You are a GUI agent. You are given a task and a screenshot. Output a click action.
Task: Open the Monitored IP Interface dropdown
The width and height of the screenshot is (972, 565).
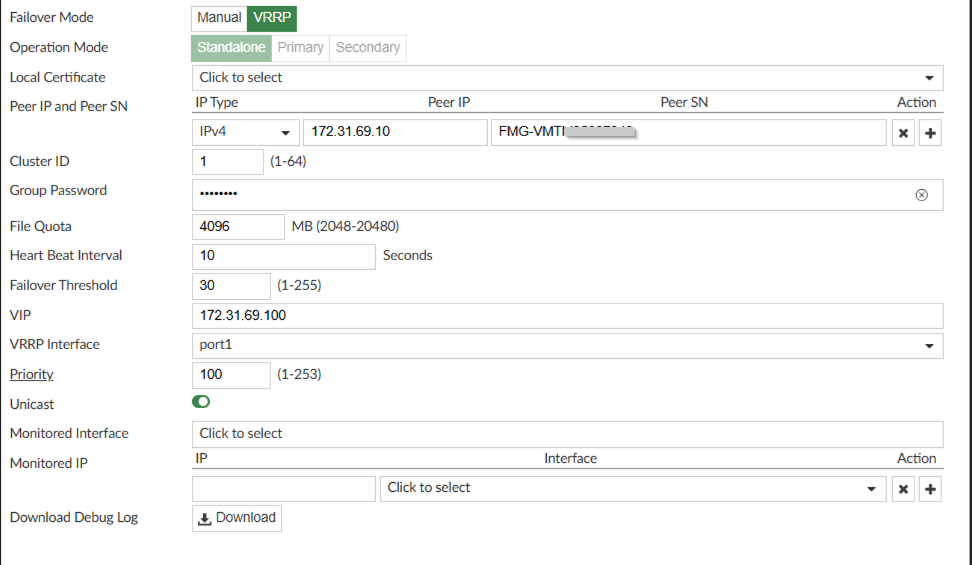coord(633,489)
